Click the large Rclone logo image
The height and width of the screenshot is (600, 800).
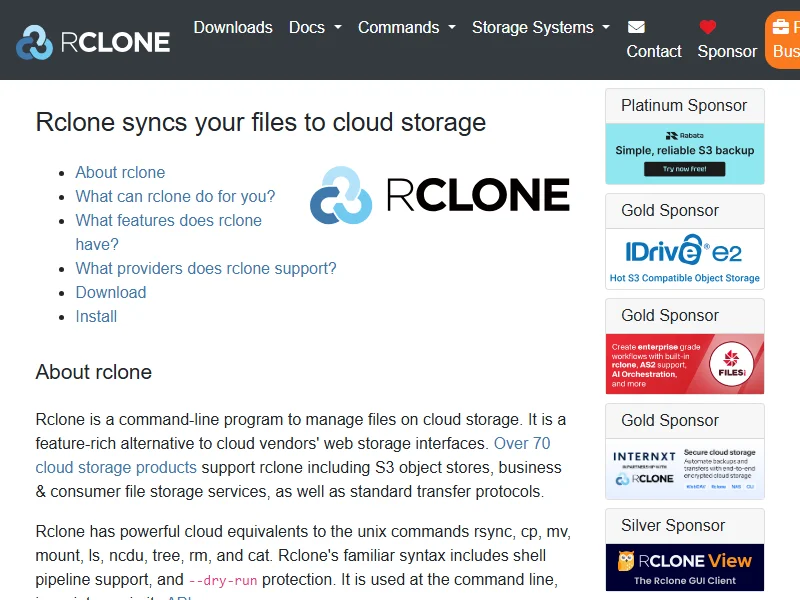(x=440, y=194)
